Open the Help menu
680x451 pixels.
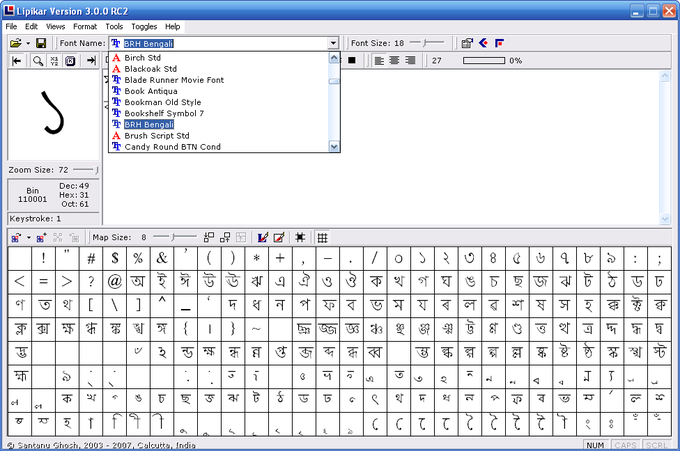[172, 26]
